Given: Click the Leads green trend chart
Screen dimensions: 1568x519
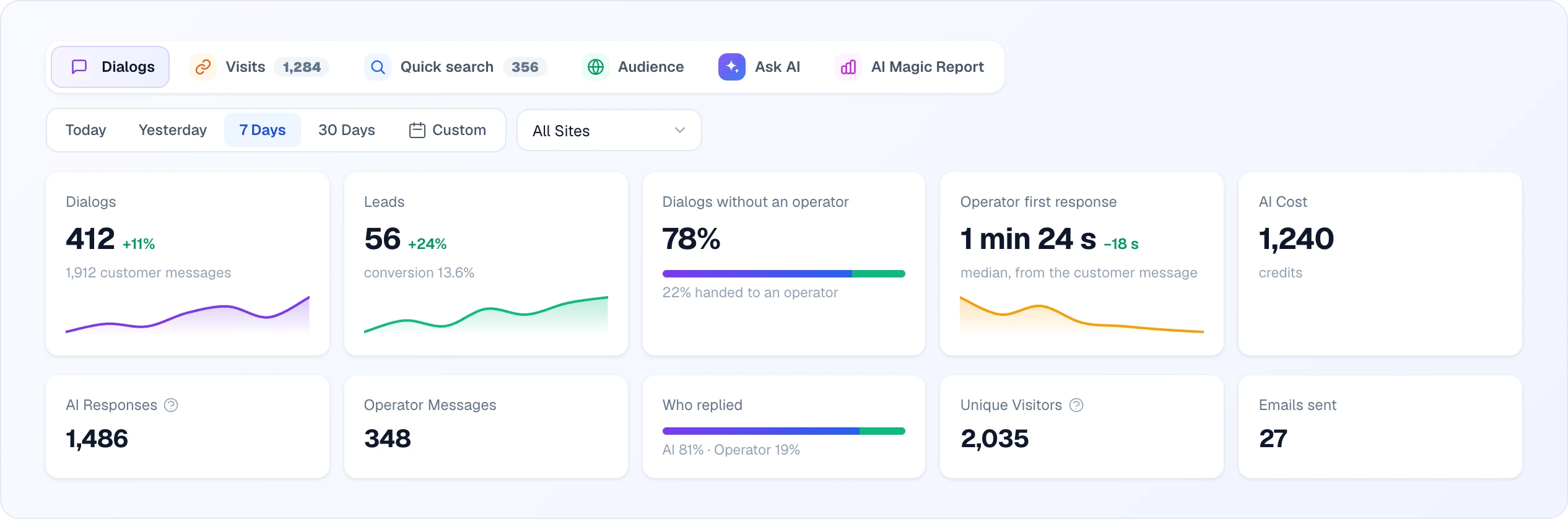Looking at the screenshot, I should coord(486,315).
